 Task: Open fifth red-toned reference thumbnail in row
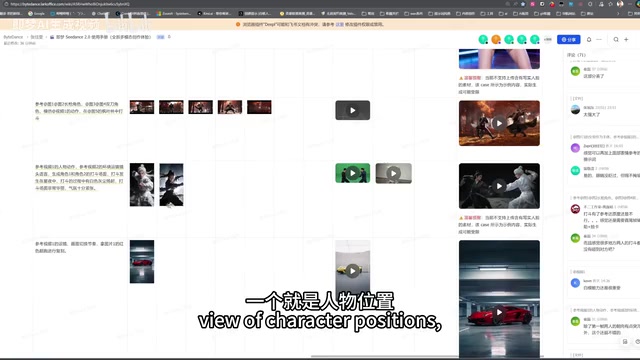[x=259, y=107]
